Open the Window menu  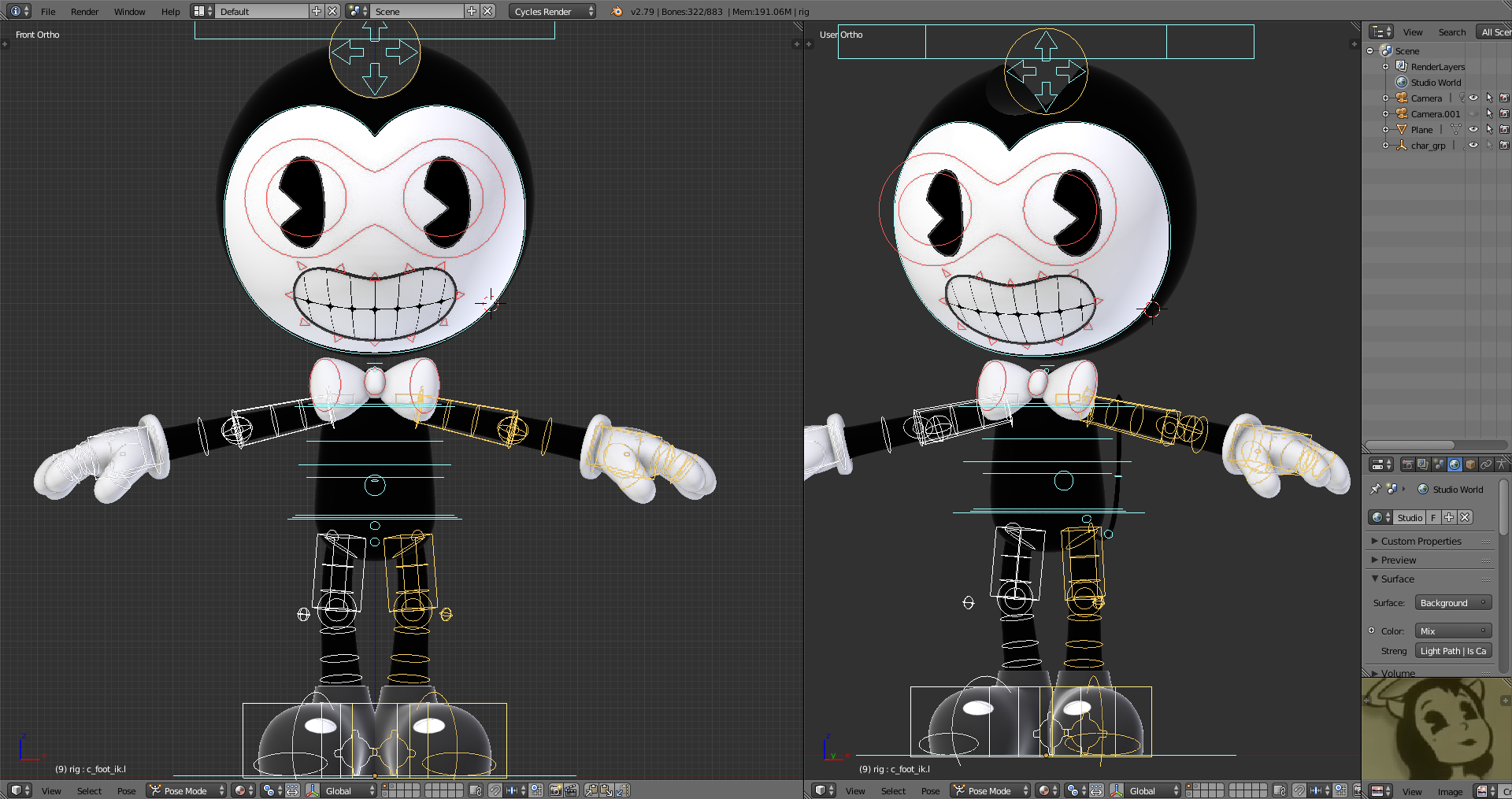[129, 12]
